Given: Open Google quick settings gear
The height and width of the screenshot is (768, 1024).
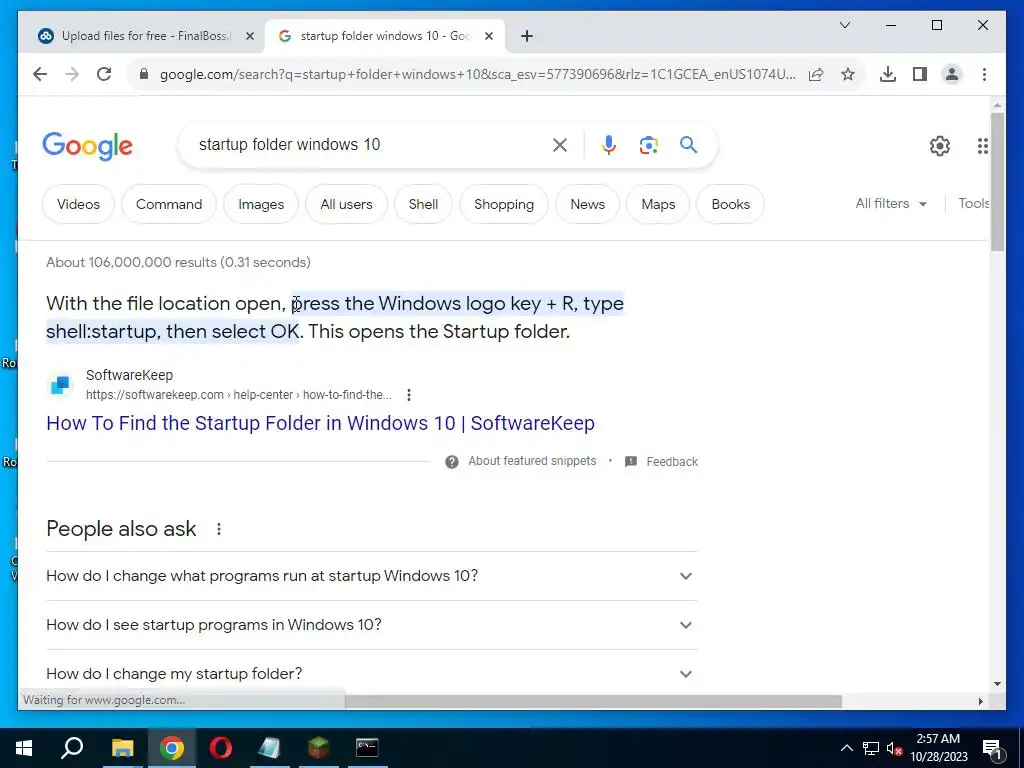Looking at the screenshot, I should 940,146.
